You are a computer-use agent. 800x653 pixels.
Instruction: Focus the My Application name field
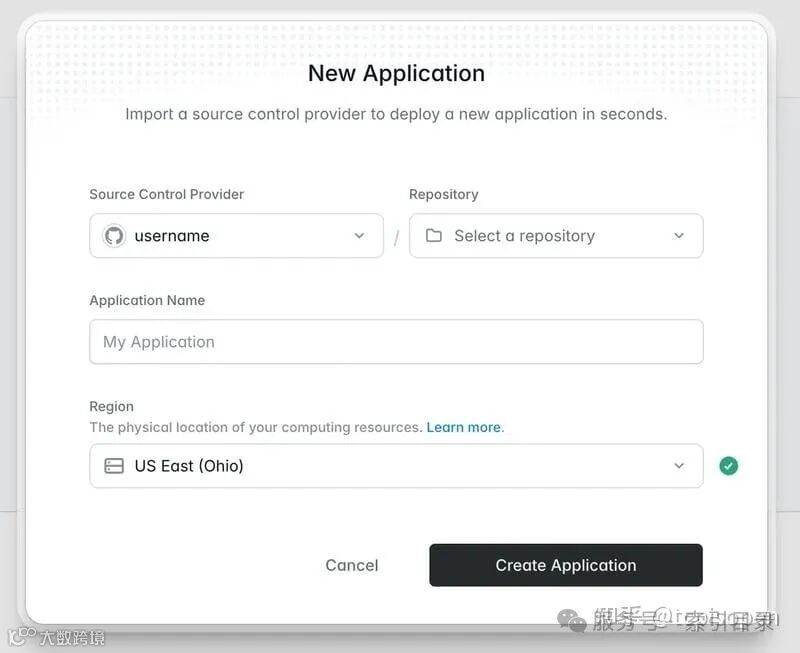tap(396, 342)
